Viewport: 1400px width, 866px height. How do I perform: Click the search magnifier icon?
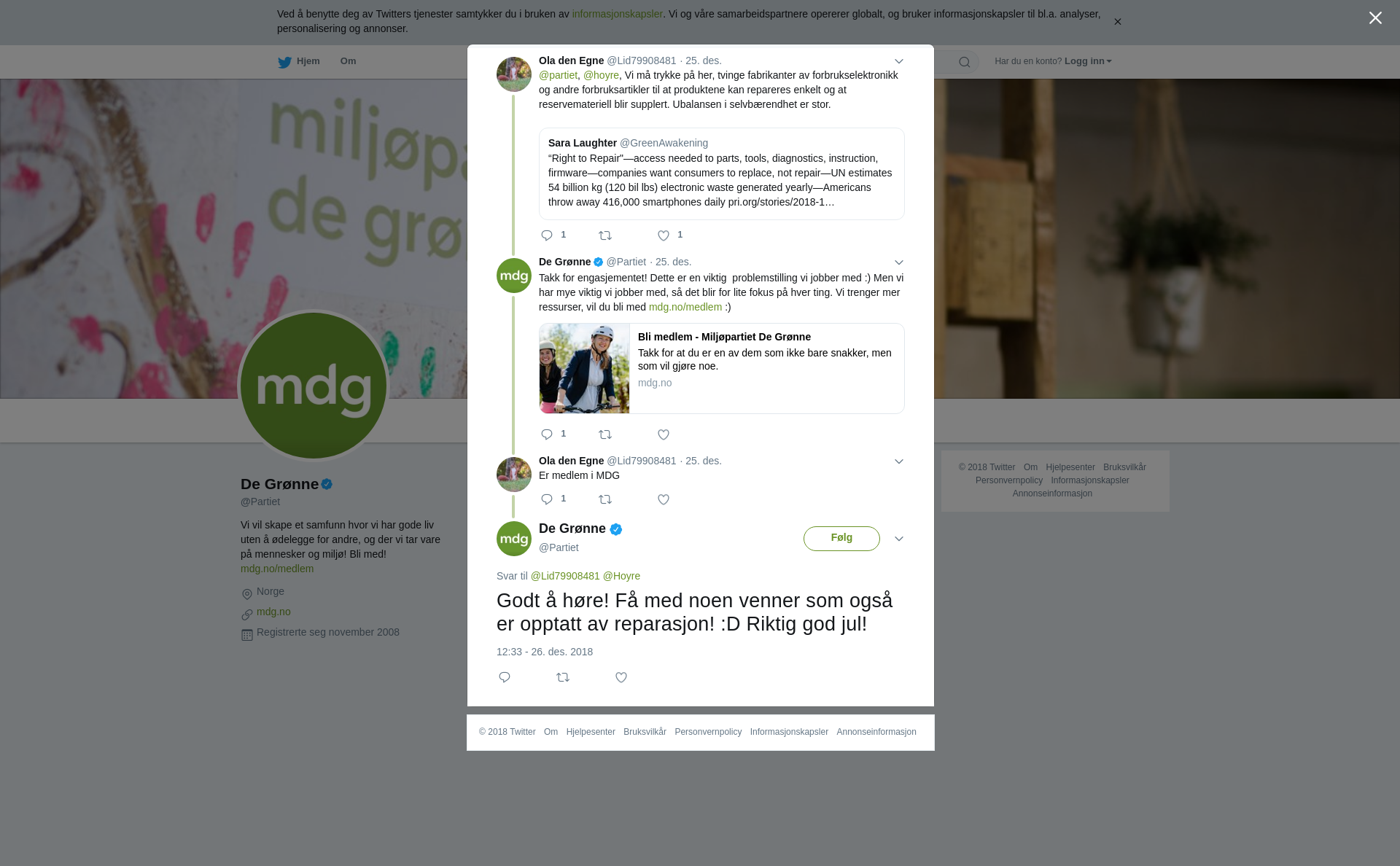(965, 62)
